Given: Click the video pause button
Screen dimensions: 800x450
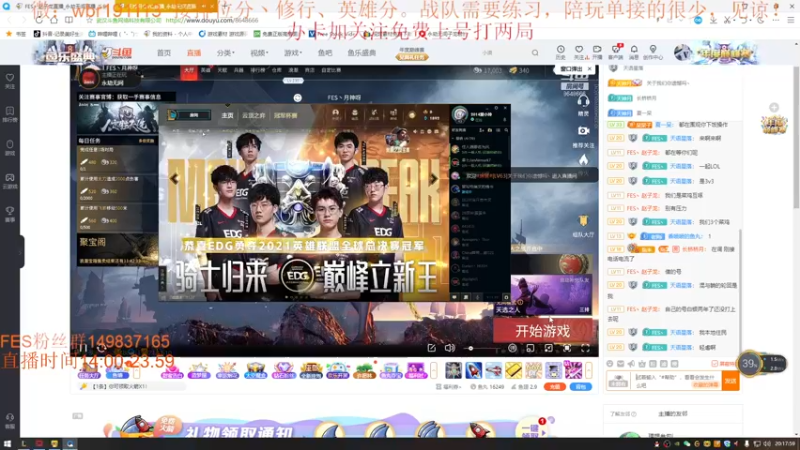Looking at the screenshot, I should click(x=83, y=348).
